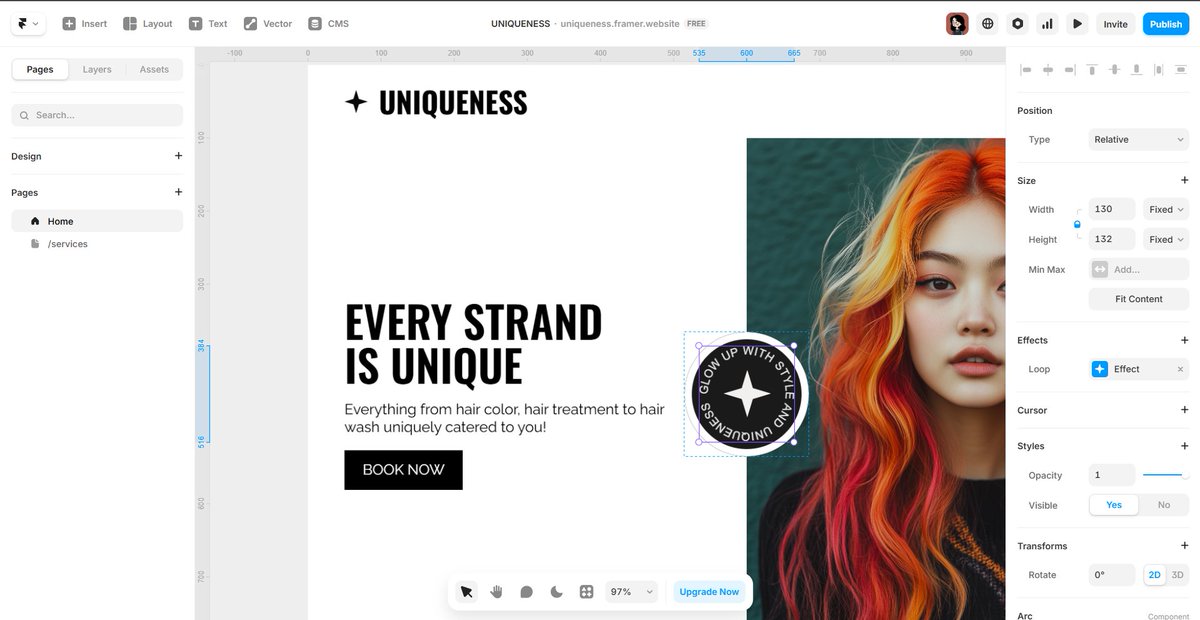Select the Home page
The width and height of the screenshot is (1200, 620).
(x=97, y=221)
